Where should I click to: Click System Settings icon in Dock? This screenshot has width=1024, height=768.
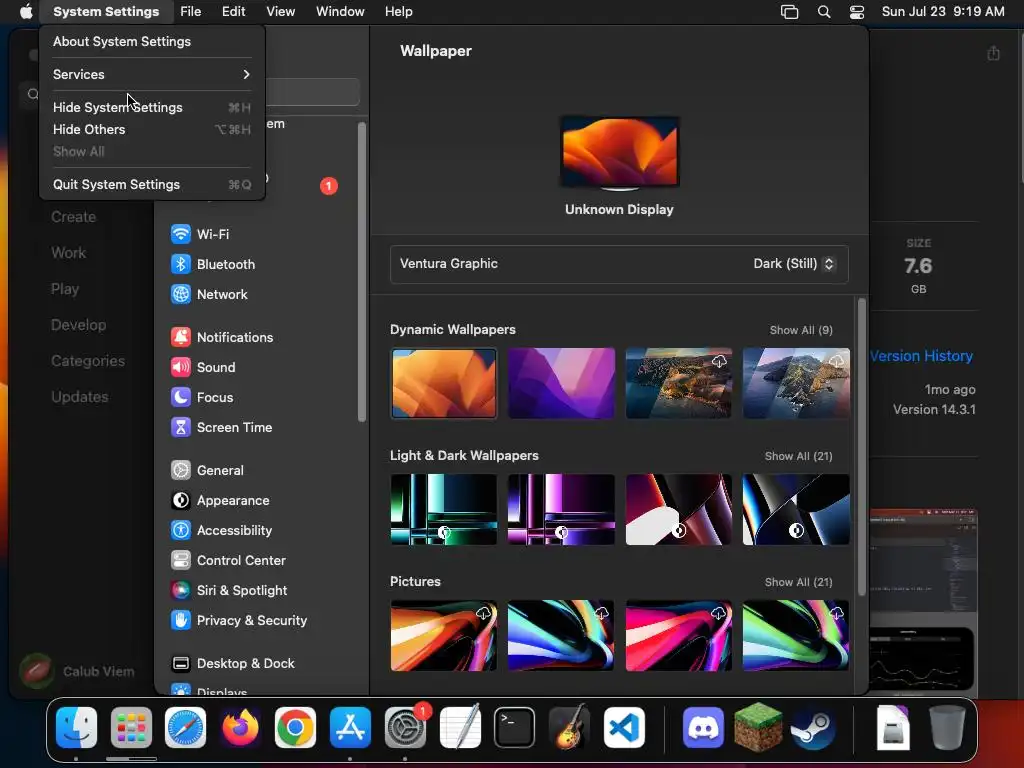[405, 728]
